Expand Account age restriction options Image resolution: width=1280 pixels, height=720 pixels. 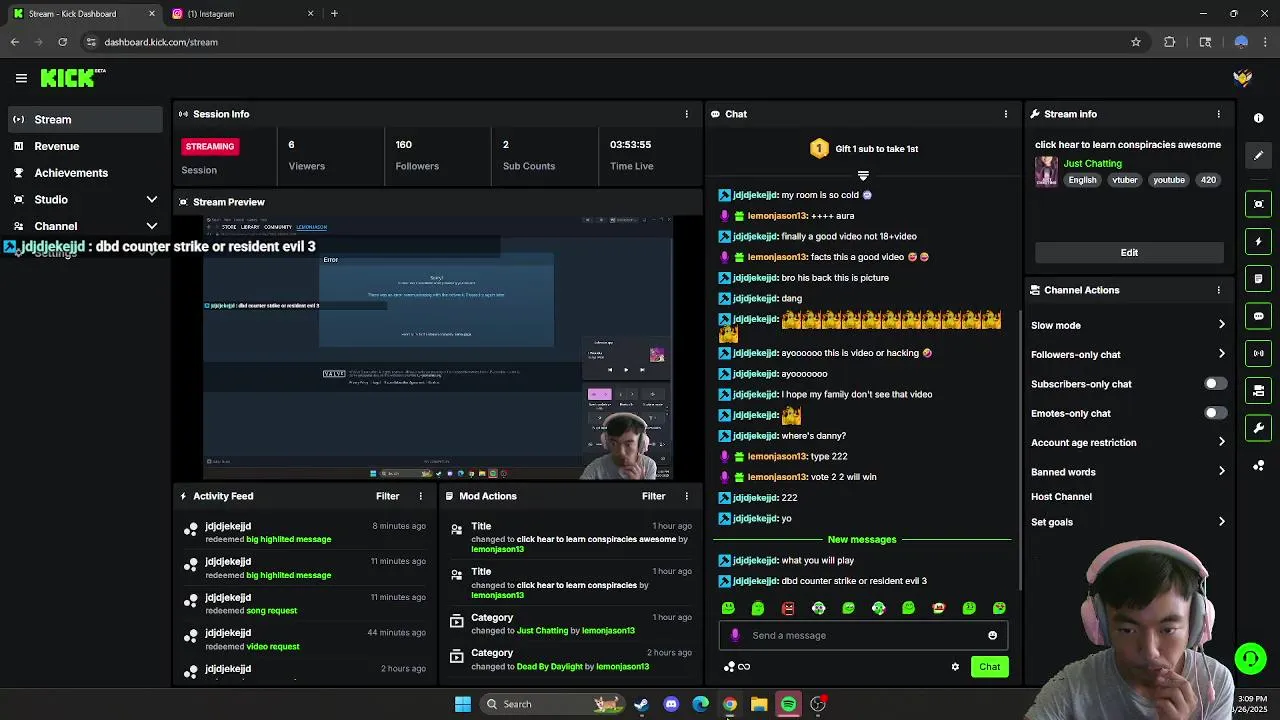[x=1221, y=442]
